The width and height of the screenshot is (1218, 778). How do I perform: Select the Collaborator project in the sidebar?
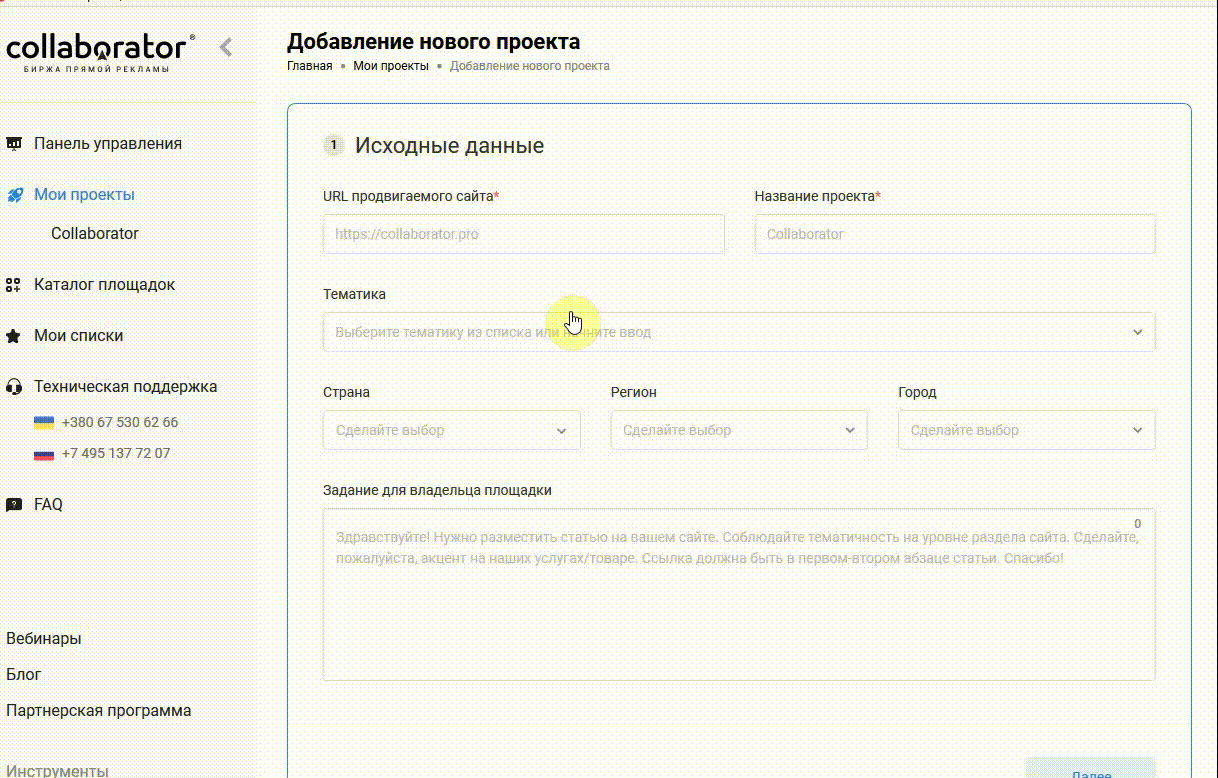point(94,233)
